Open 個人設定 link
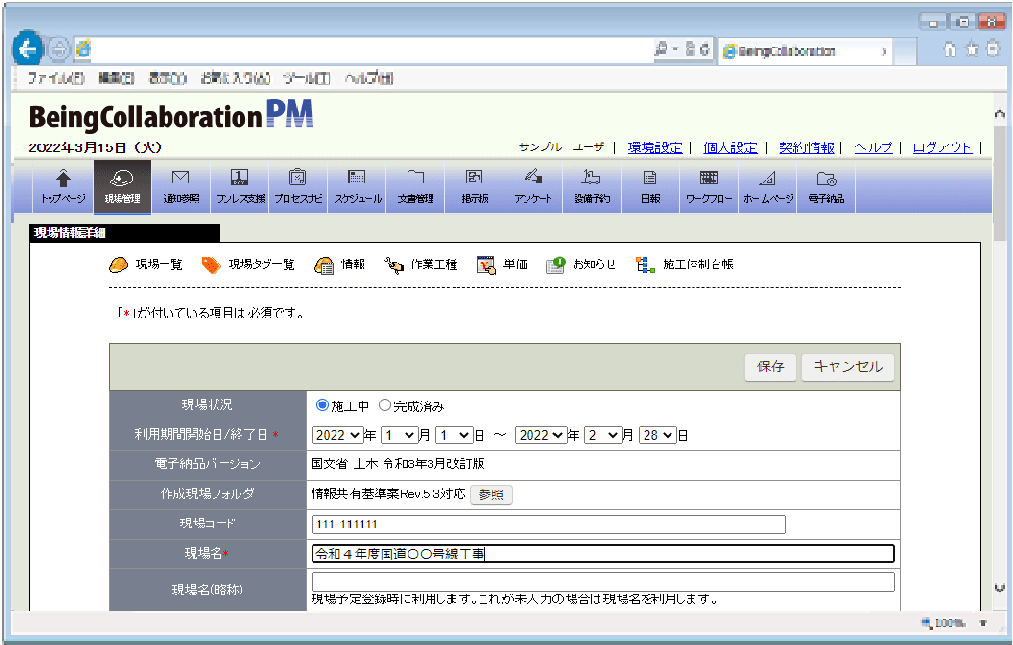Viewport: 1013px width, 645px height. coord(730,147)
